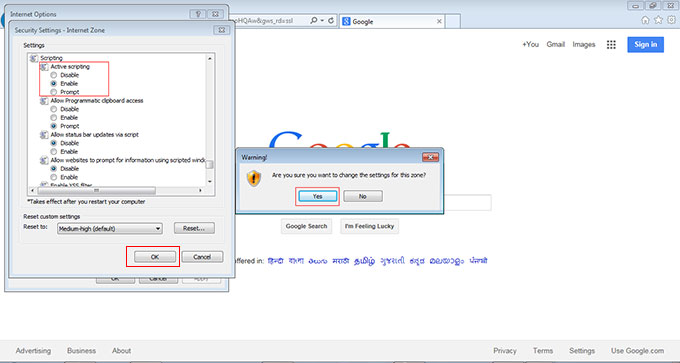The height and width of the screenshot is (363, 680).
Task: Open the Business footer link
Action: coord(82,351)
